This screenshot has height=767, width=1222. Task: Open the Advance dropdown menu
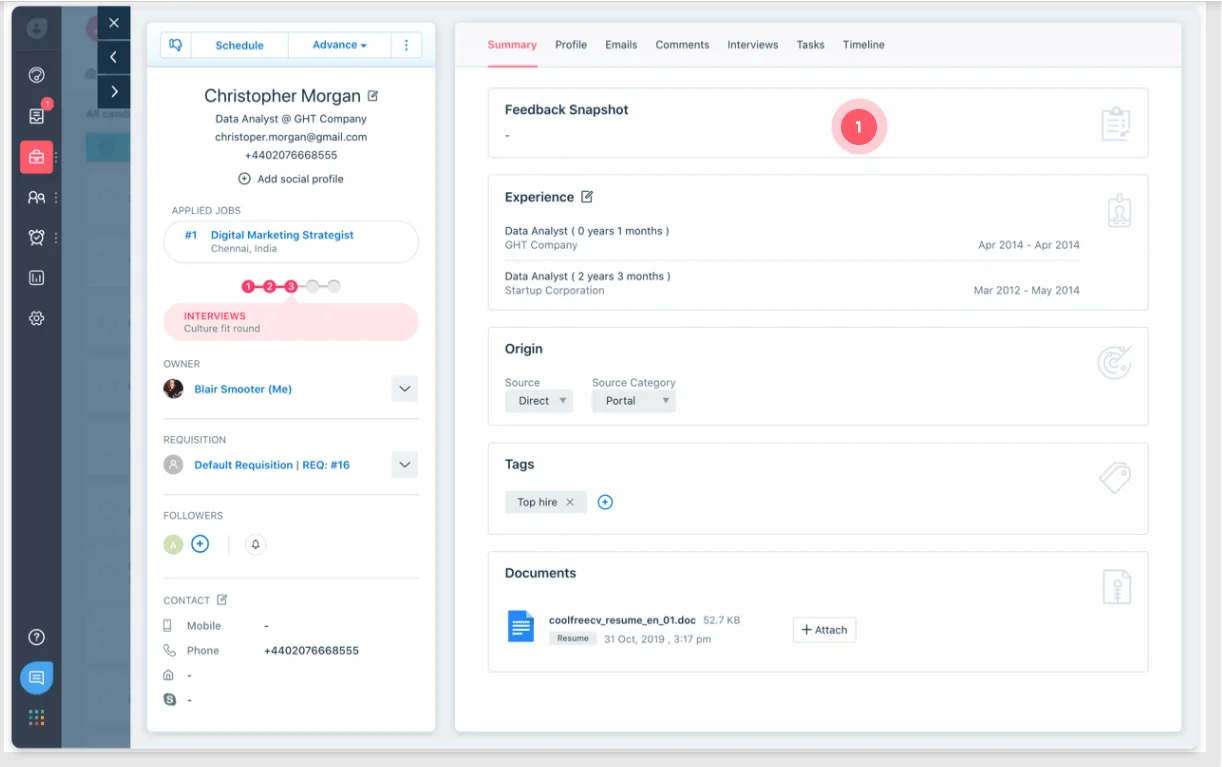tap(339, 45)
